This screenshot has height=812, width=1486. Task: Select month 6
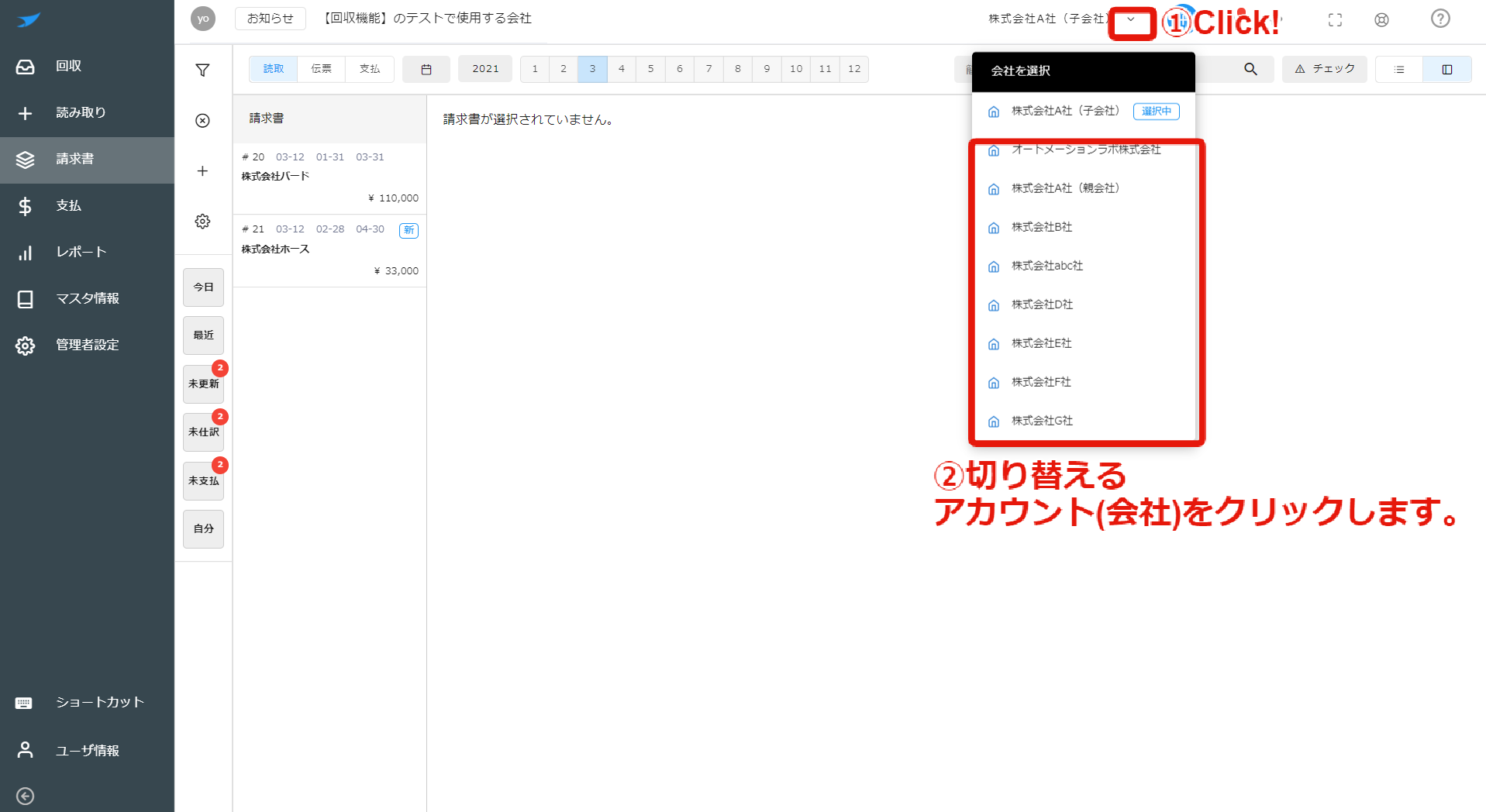click(680, 69)
